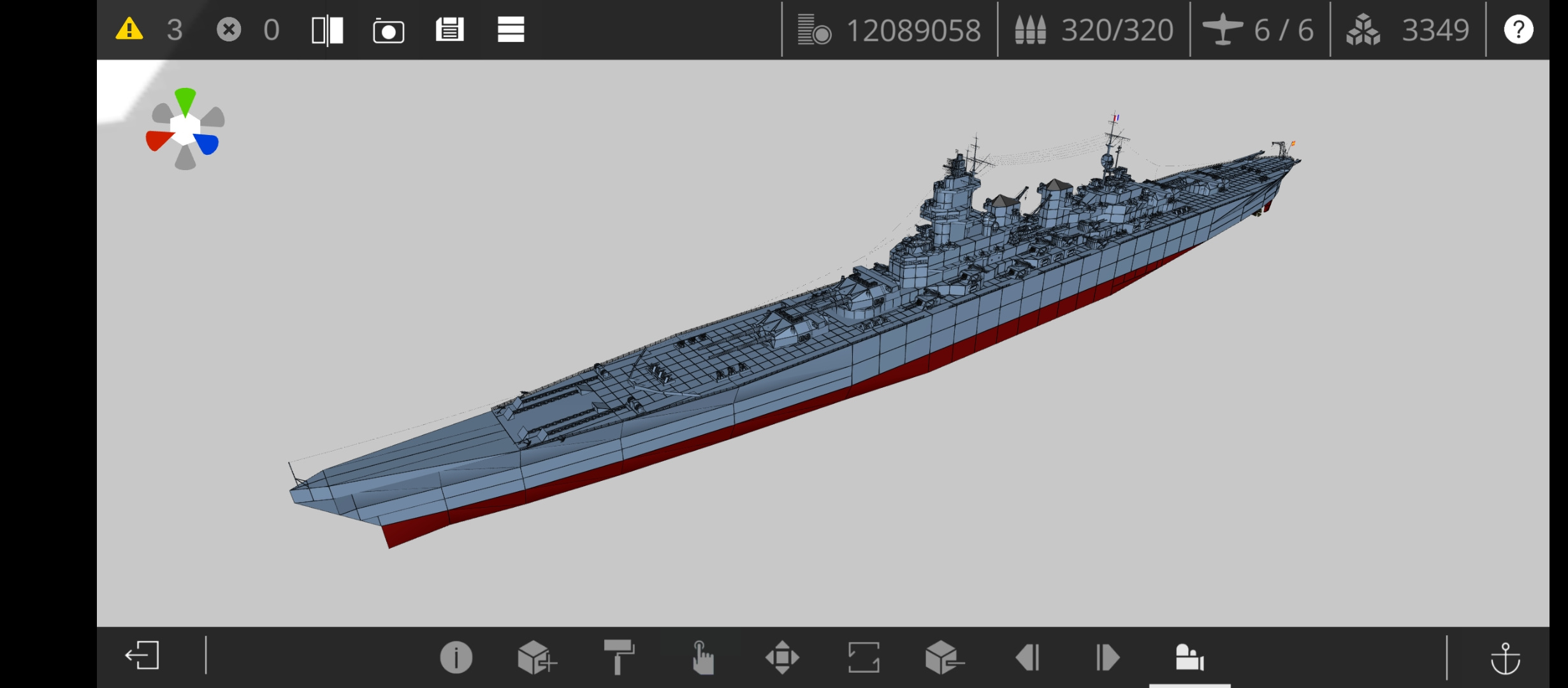The width and height of the screenshot is (1568, 688).
Task: Open the help question mark button
Action: (x=1518, y=29)
